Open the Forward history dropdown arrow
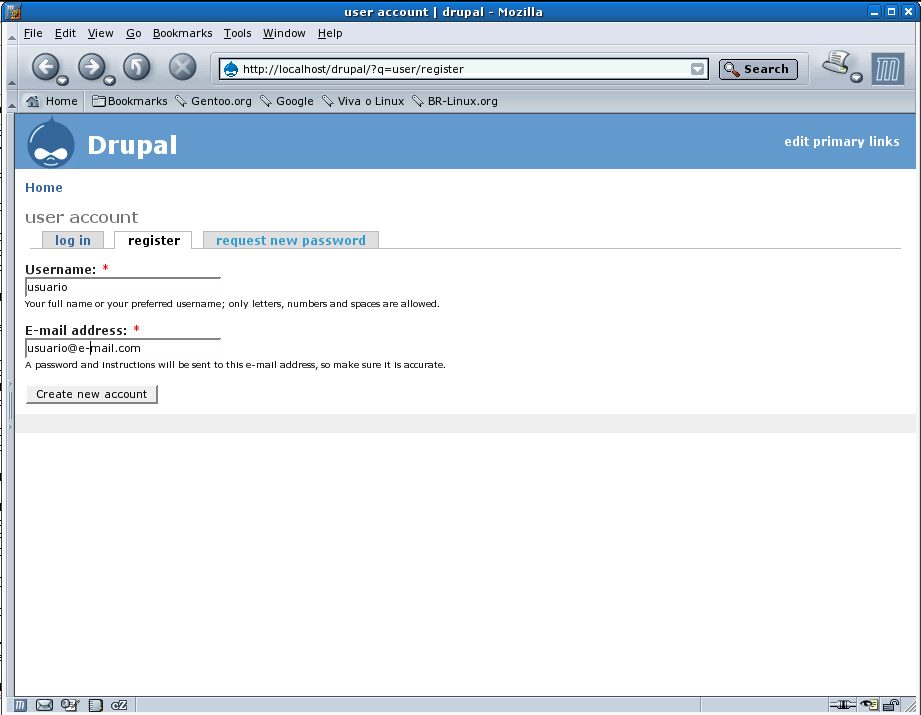Viewport: 921px width, 715px height. [109, 80]
